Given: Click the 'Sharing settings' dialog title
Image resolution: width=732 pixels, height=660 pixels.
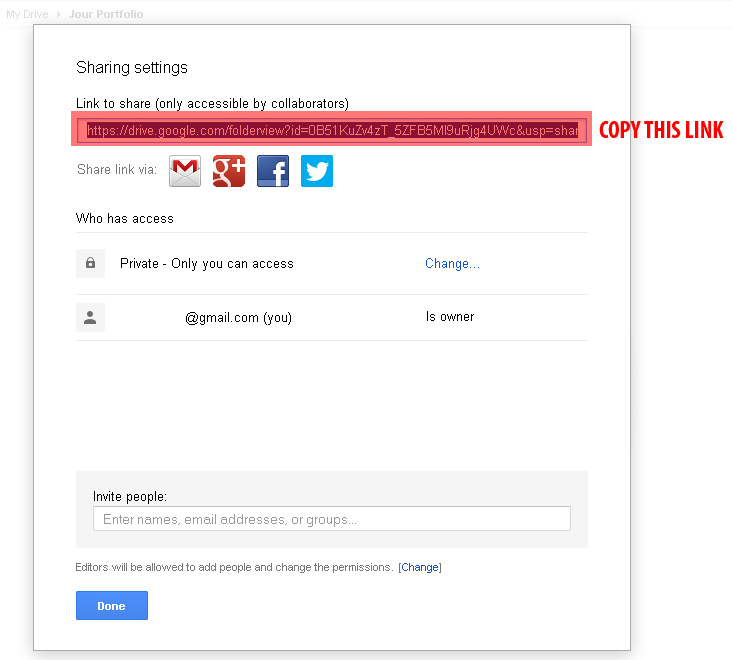Looking at the screenshot, I should click(x=132, y=68).
